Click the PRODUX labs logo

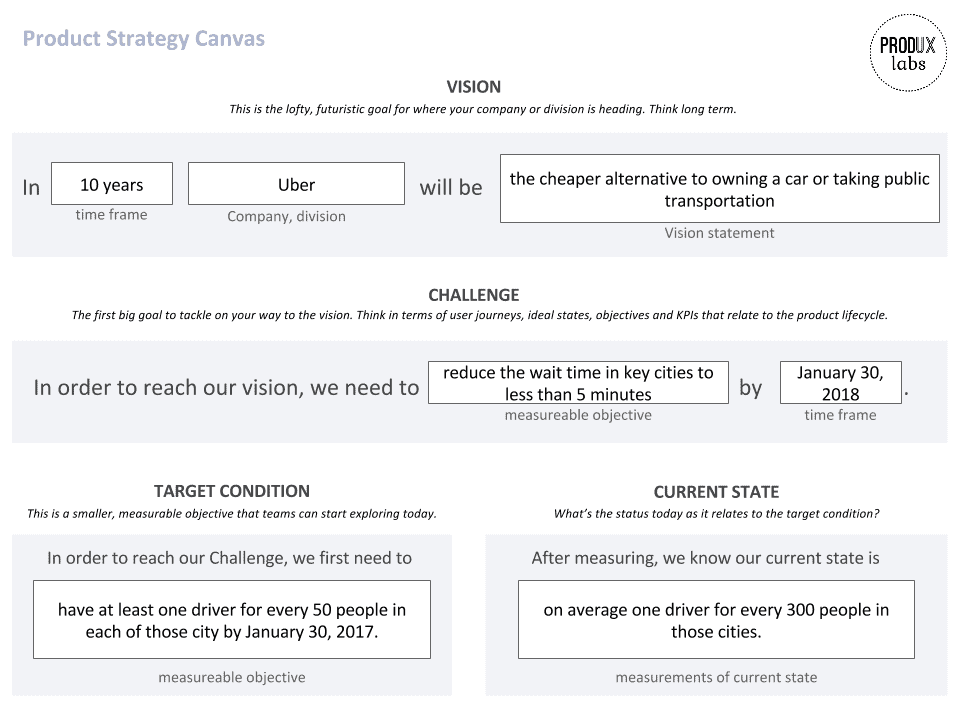(x=908, y=53)
